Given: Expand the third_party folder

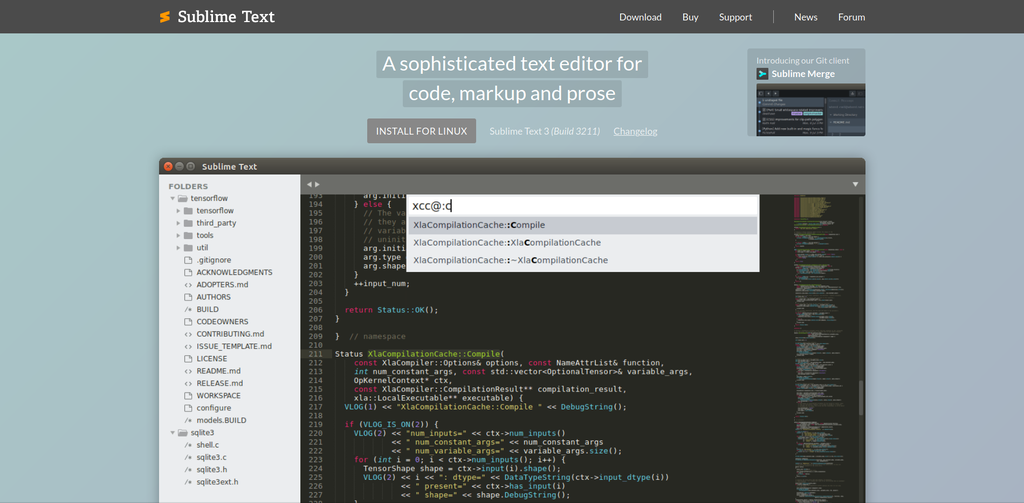Looking at the screenshot, I should 178,223.
